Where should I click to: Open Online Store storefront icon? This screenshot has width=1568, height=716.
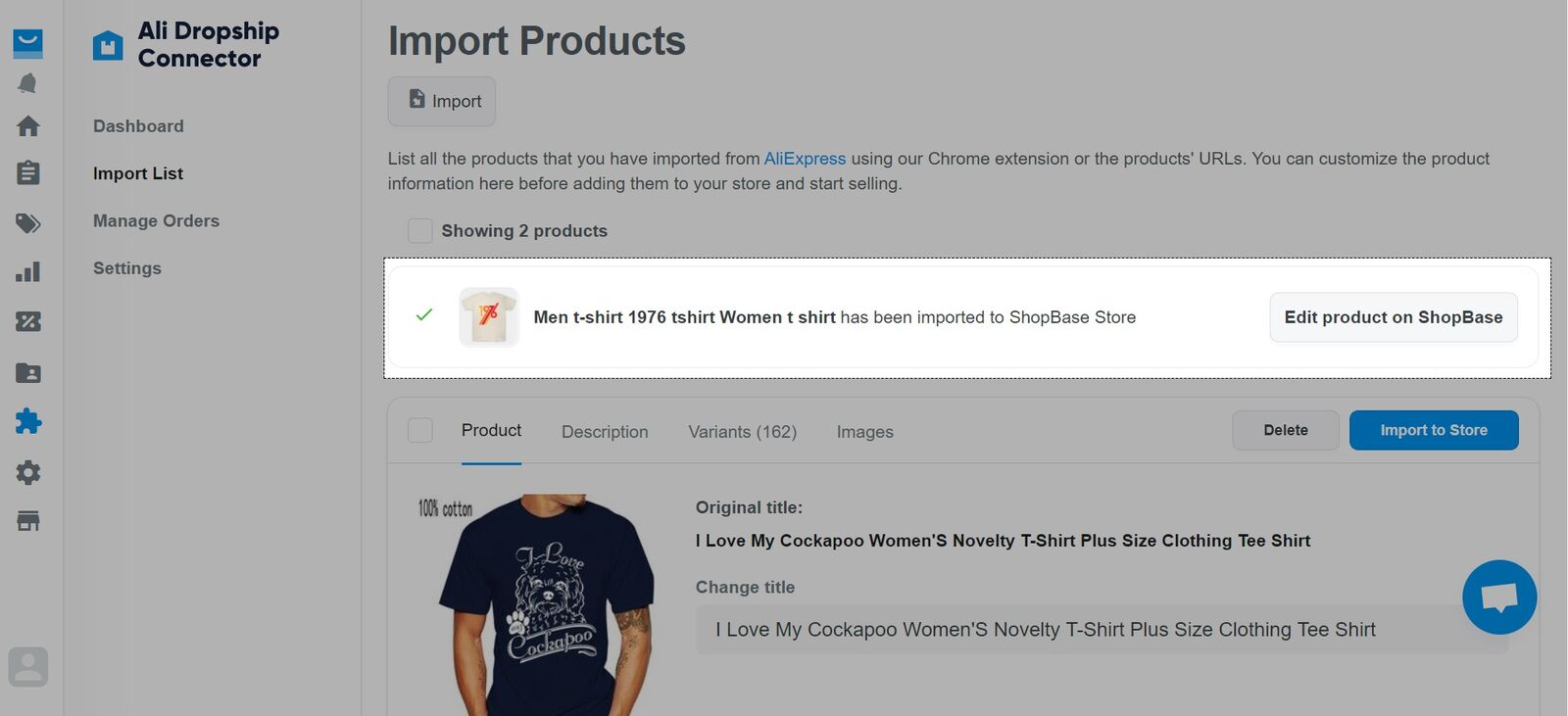(x=28, y=521)
